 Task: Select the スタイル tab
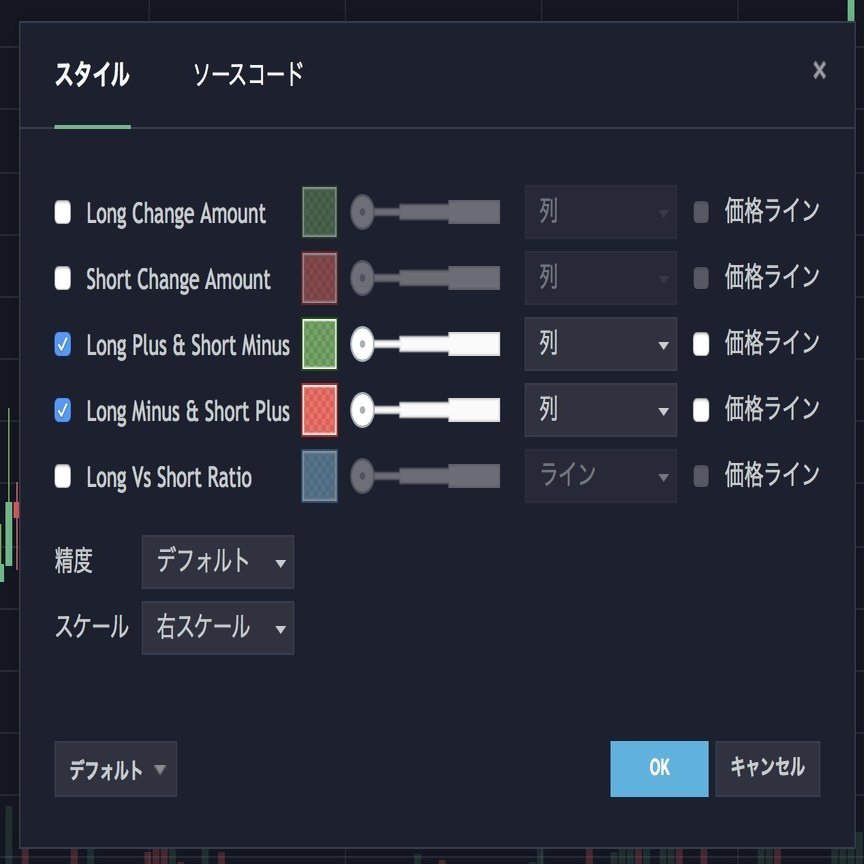[89, 73]
